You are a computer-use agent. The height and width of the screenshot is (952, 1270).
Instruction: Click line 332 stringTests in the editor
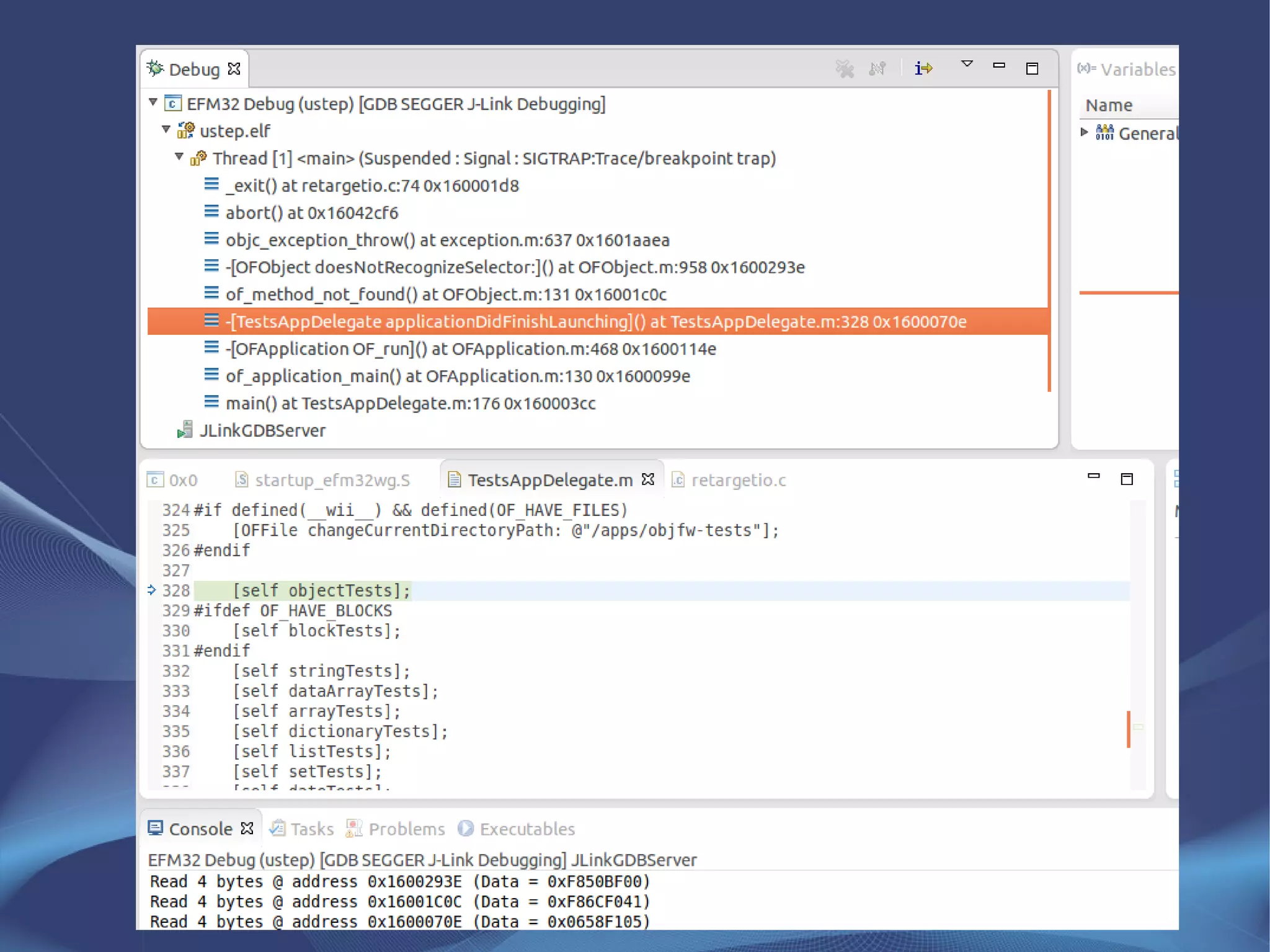321,671
